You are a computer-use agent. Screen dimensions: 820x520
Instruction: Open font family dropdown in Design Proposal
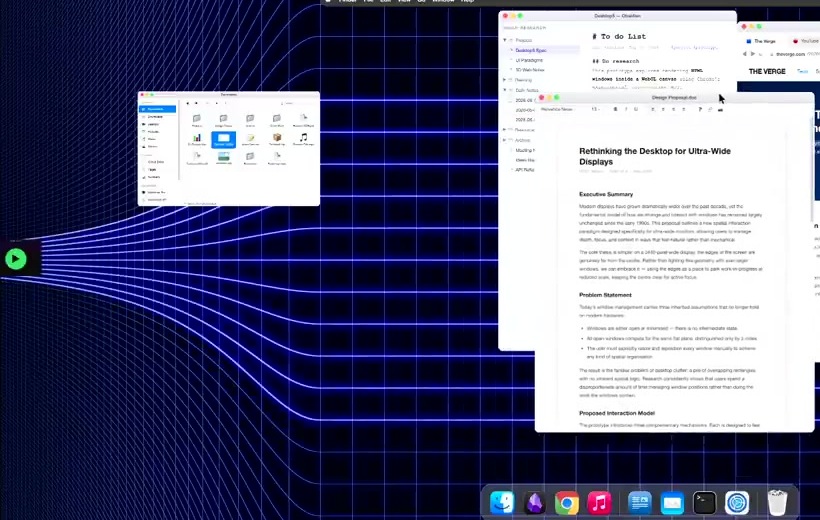(x=559, y=109)
